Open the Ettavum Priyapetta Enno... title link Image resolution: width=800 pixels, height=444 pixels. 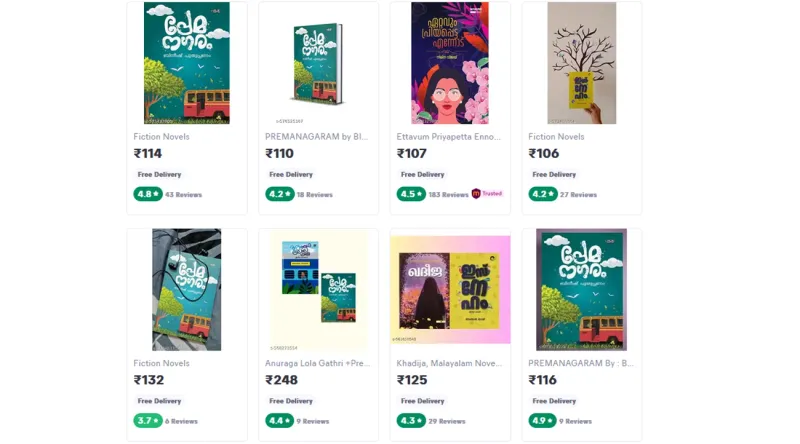448,137
